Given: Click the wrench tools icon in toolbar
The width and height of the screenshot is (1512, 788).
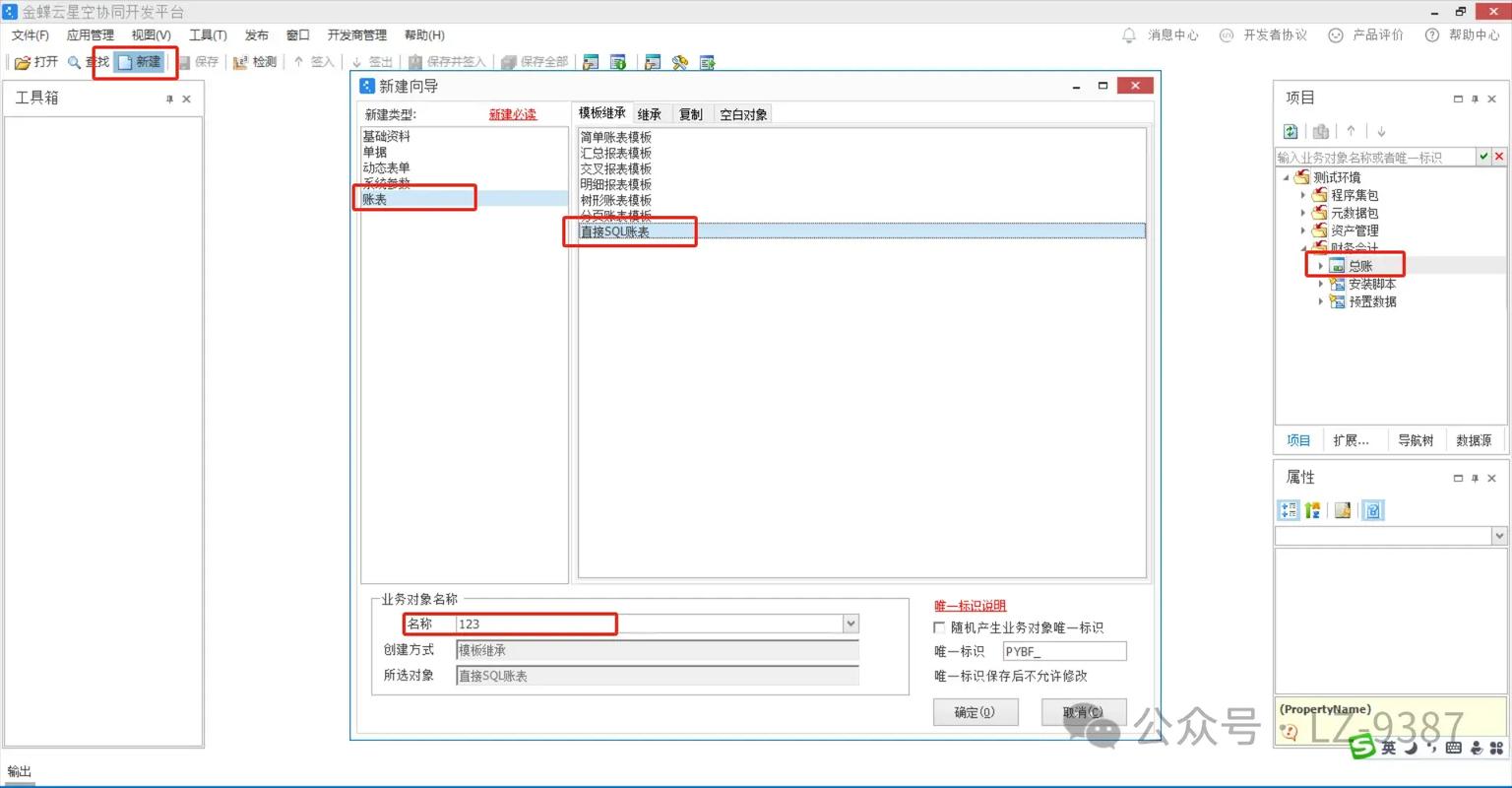Looking at the screenshot, I should (680, 62).
